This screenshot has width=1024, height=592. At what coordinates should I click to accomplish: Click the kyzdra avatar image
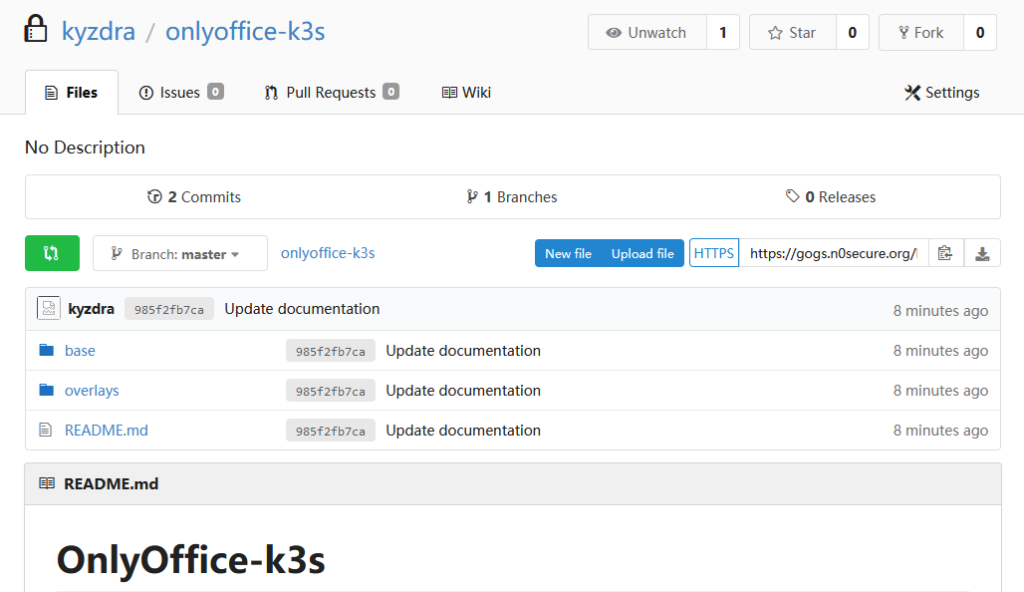pos(48,308)
